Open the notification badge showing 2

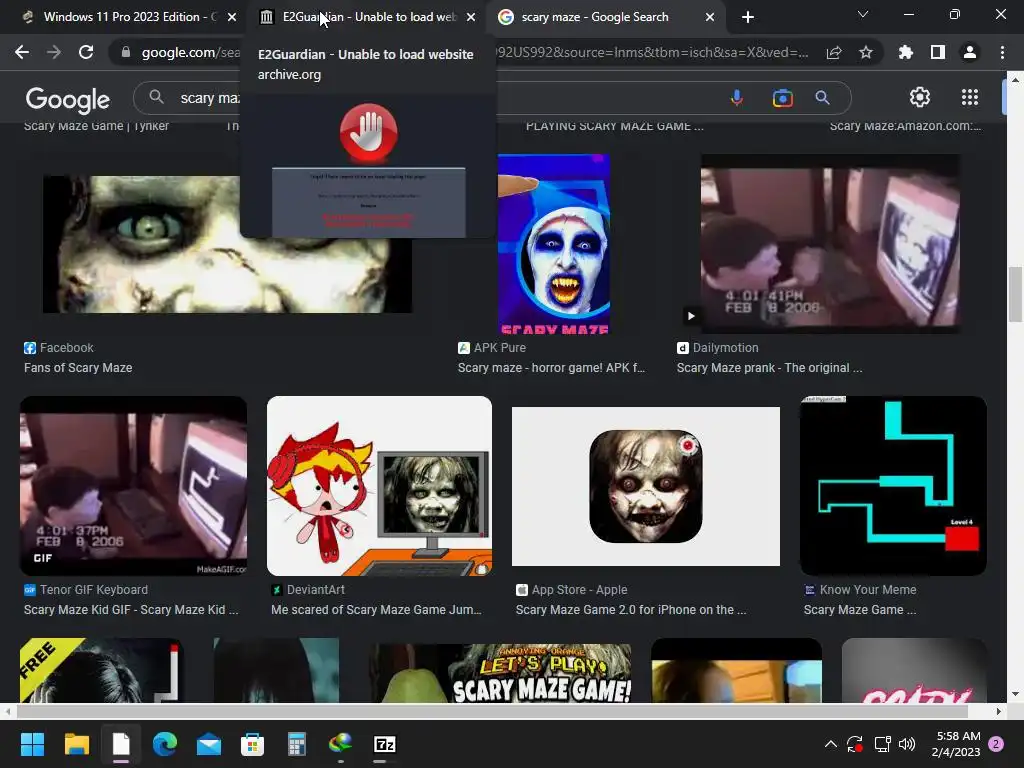coord(996,744)
